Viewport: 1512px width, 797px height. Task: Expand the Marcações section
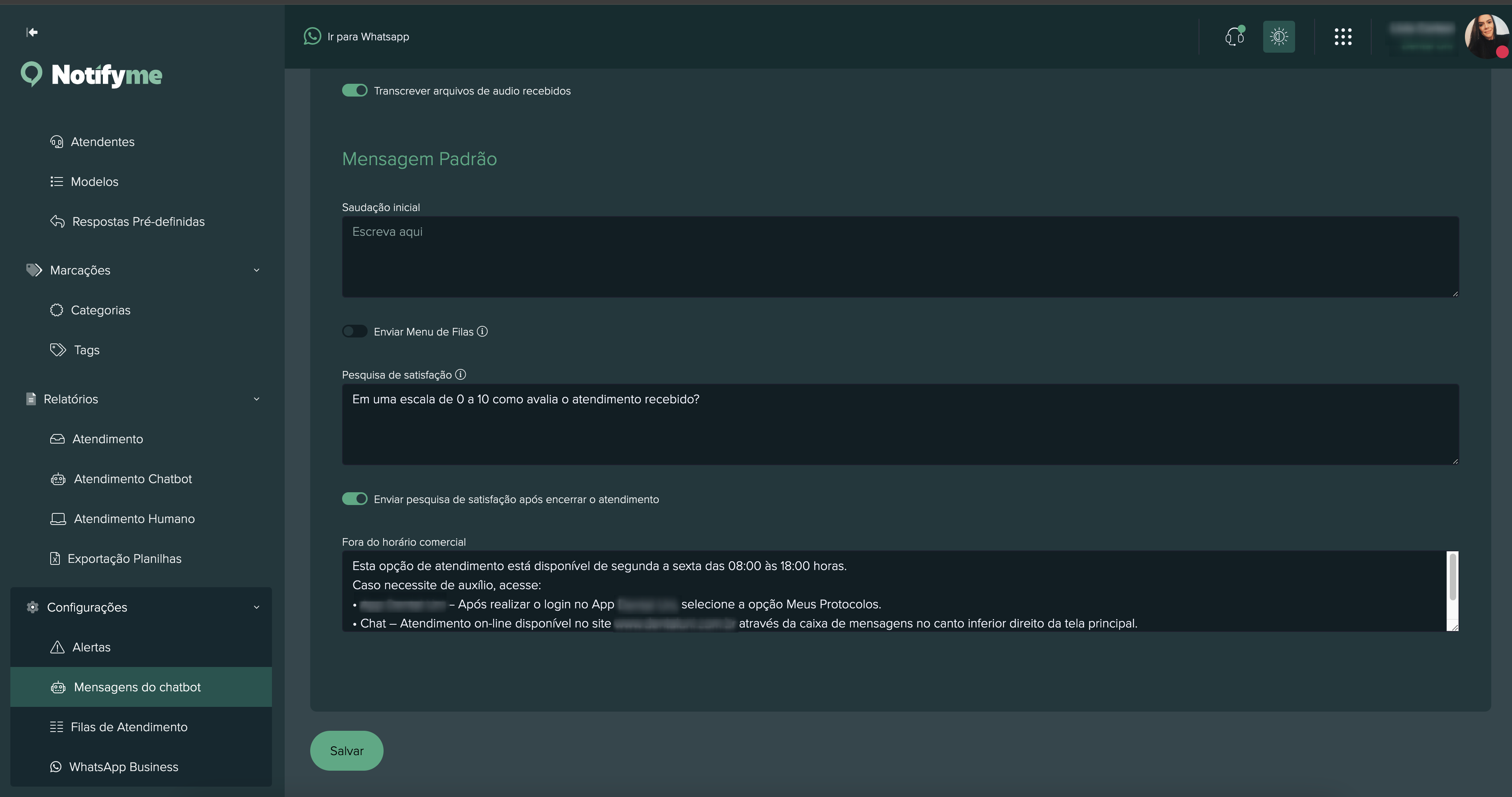click(x=256, y=270)
